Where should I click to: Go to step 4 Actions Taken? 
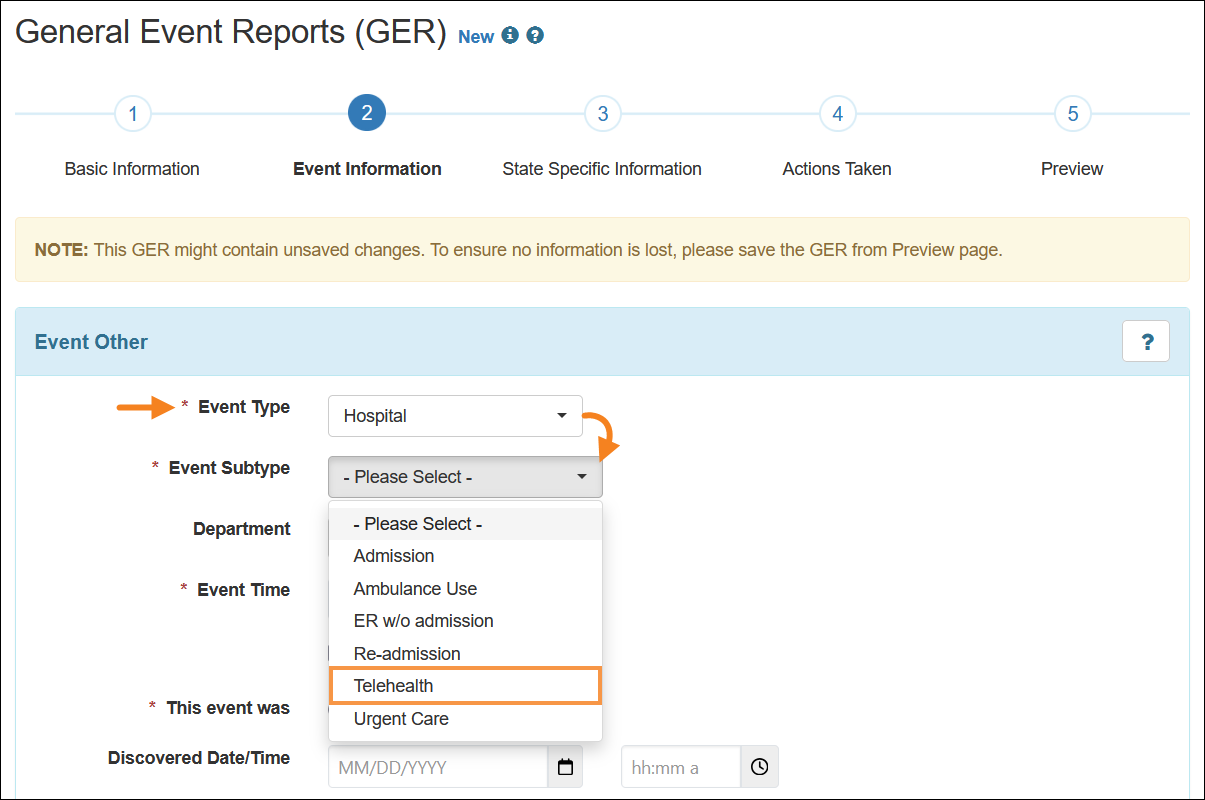click(837, 113)
